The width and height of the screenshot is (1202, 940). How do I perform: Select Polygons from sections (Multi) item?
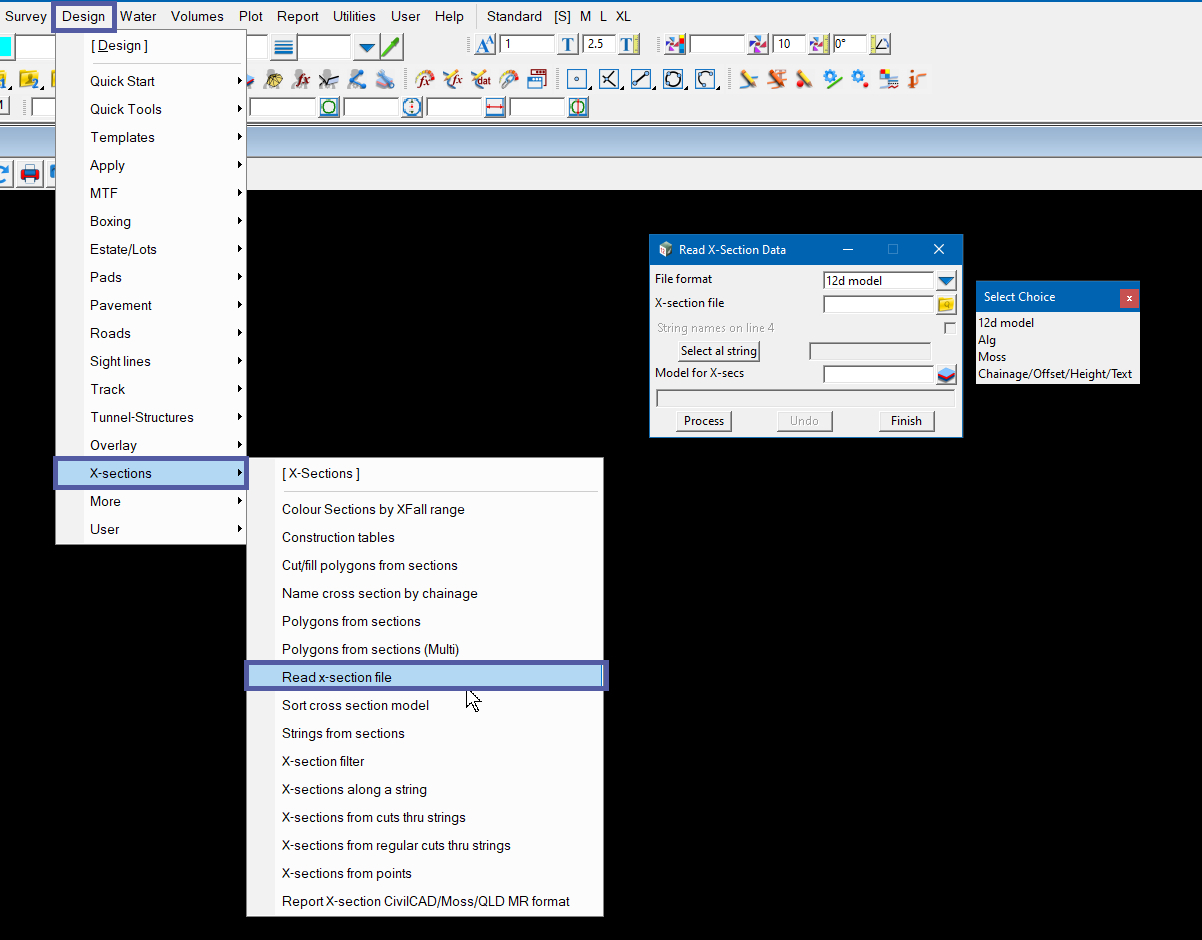coord(426,649)
